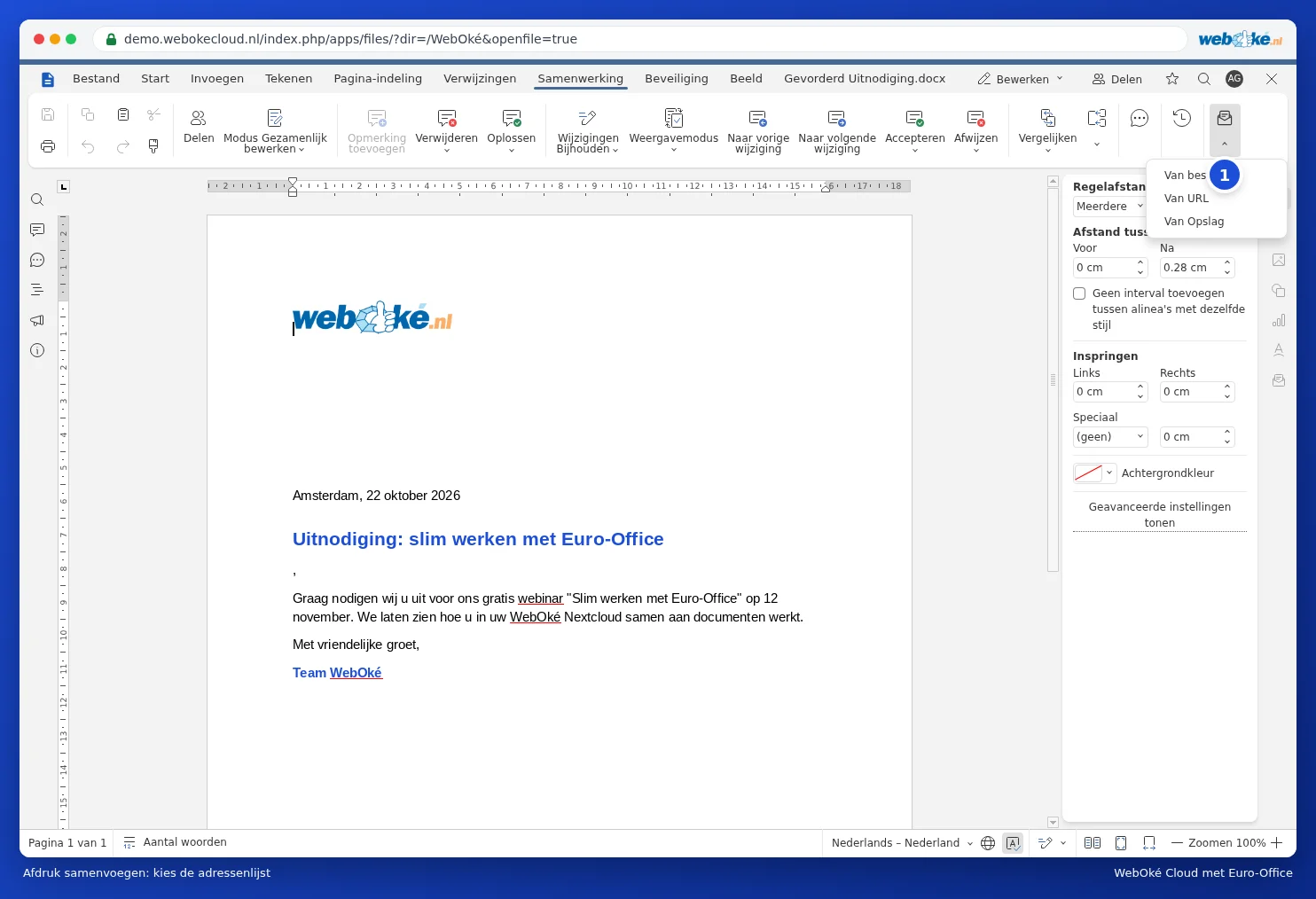This screenshot has height=899, width=1316.
Task: Go to previous change with Naar vorige wijziging
Action: click(x=758, y=131)
